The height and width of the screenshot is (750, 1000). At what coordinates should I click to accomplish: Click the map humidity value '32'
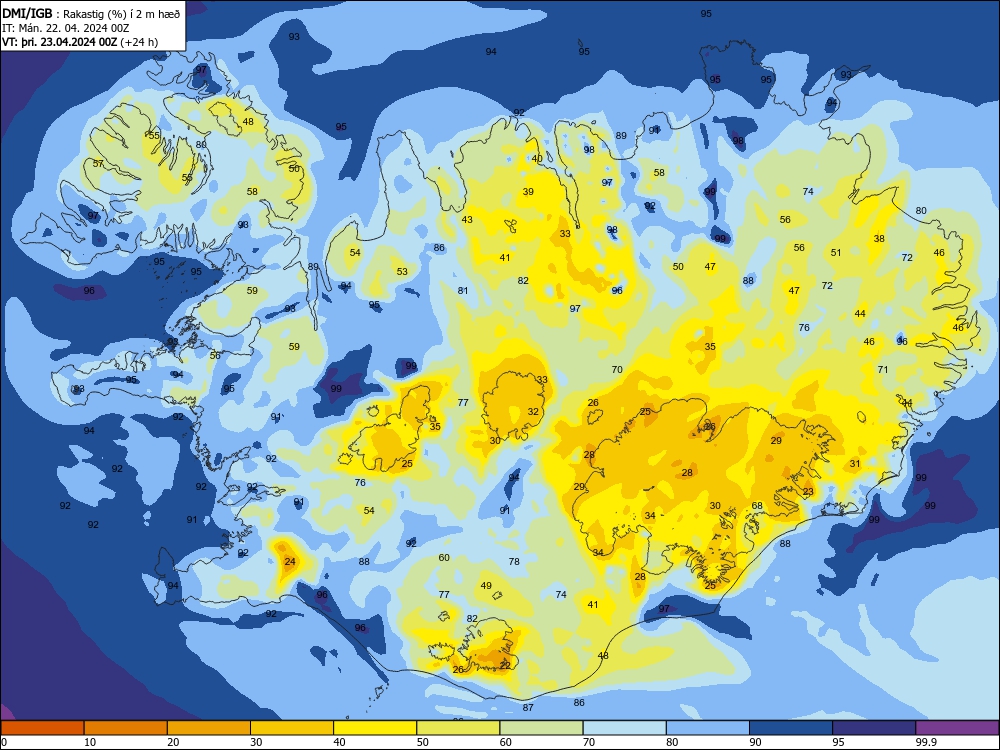pos(533,412)
